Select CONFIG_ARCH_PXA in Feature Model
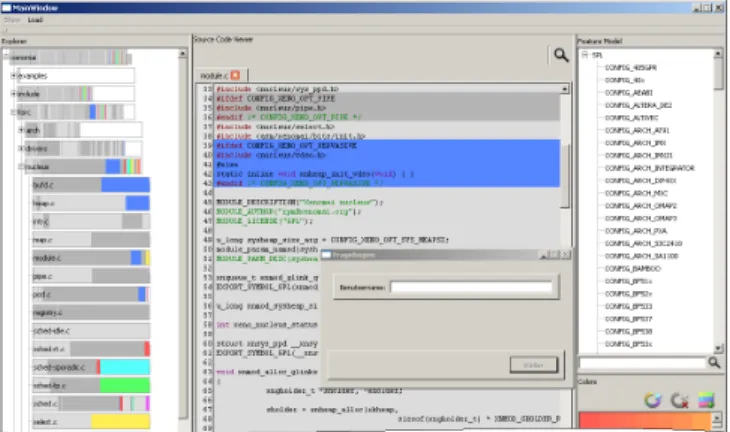This screenshot has width=730, height=432. (636, 231)
